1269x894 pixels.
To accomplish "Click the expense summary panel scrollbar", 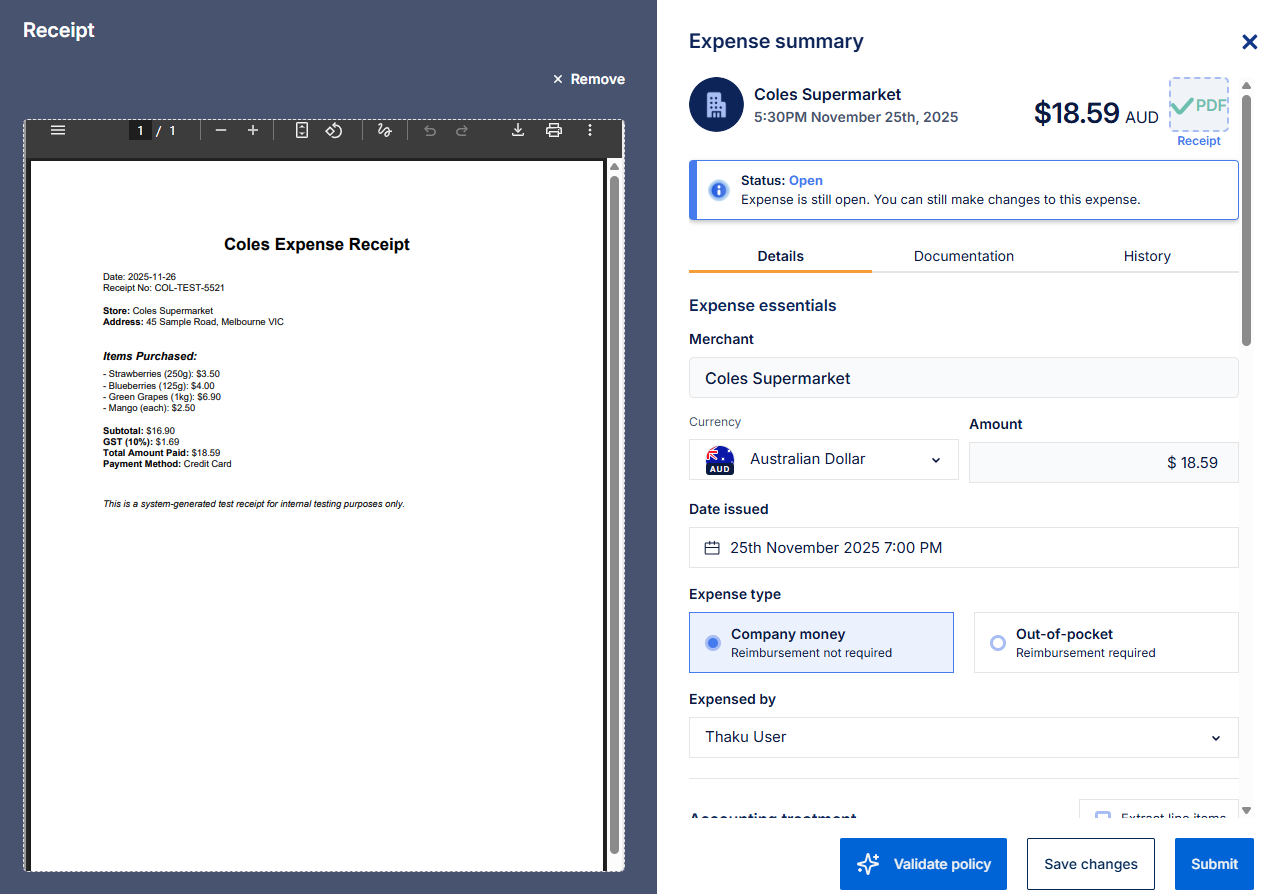I will tap(1246, 220).
